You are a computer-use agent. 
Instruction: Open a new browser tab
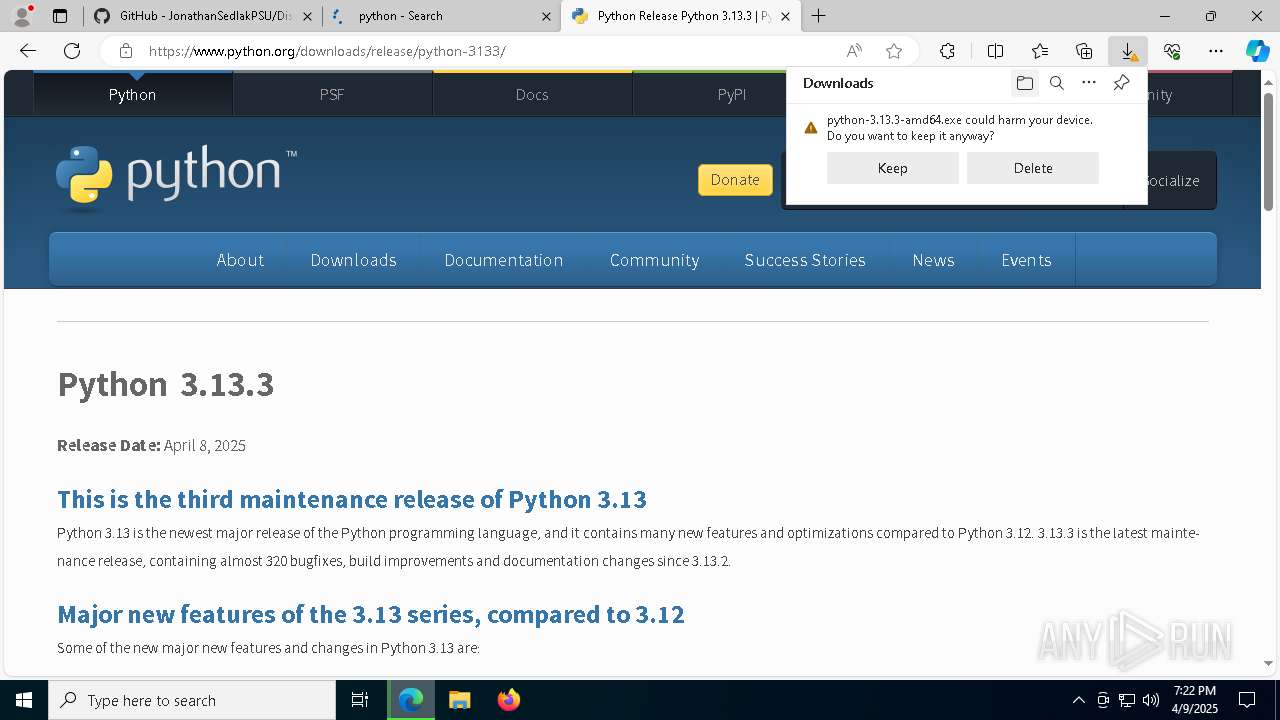tap(819, 16)
